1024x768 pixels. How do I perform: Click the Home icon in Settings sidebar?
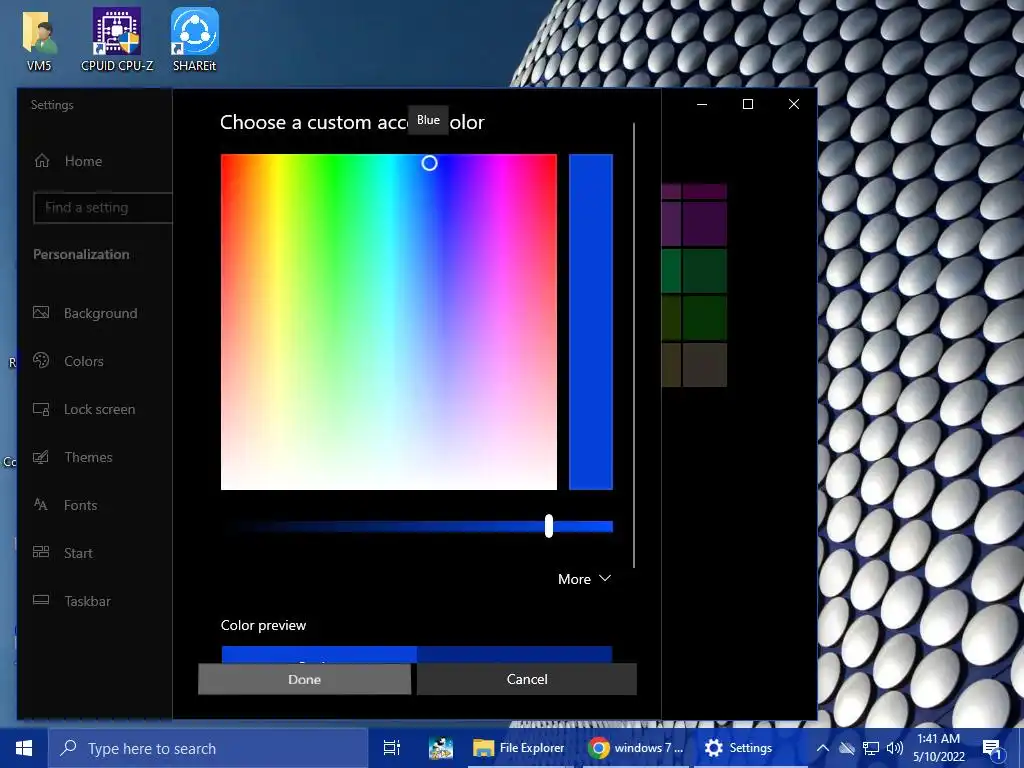pos(42,161)
